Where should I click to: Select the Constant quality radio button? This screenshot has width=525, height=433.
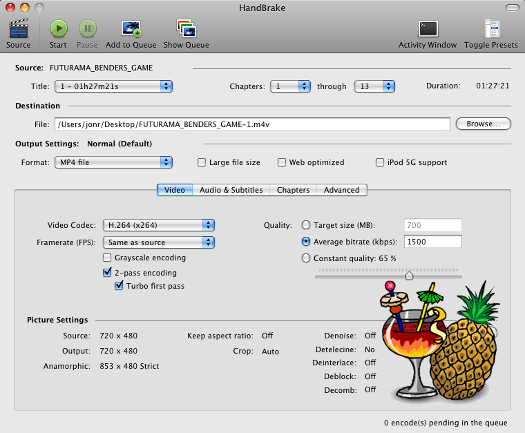coord(306,258)
